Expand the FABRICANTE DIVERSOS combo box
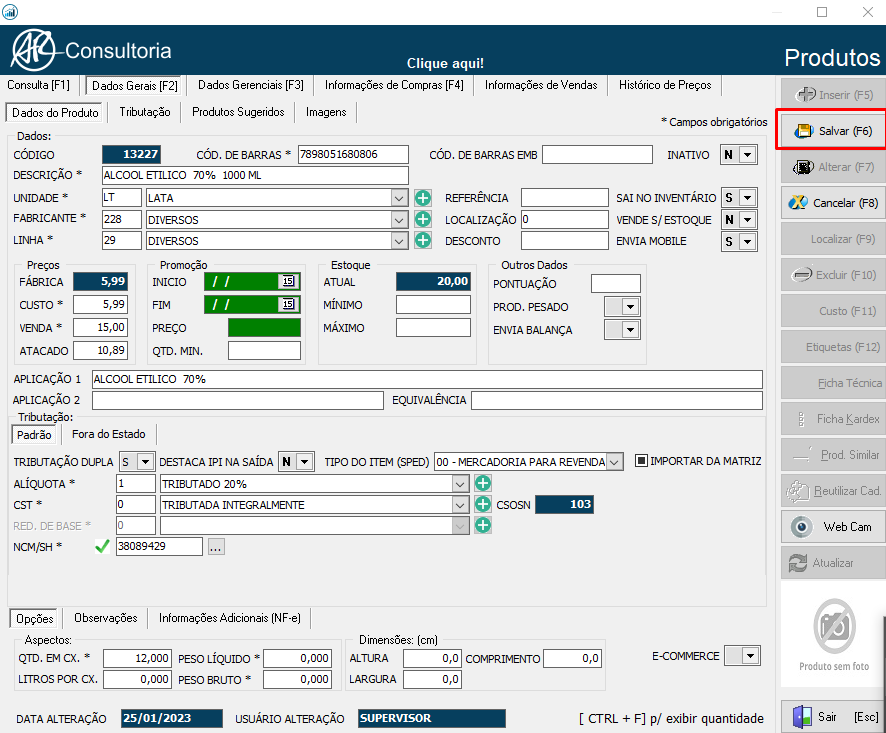 click(x=399, y=219)
